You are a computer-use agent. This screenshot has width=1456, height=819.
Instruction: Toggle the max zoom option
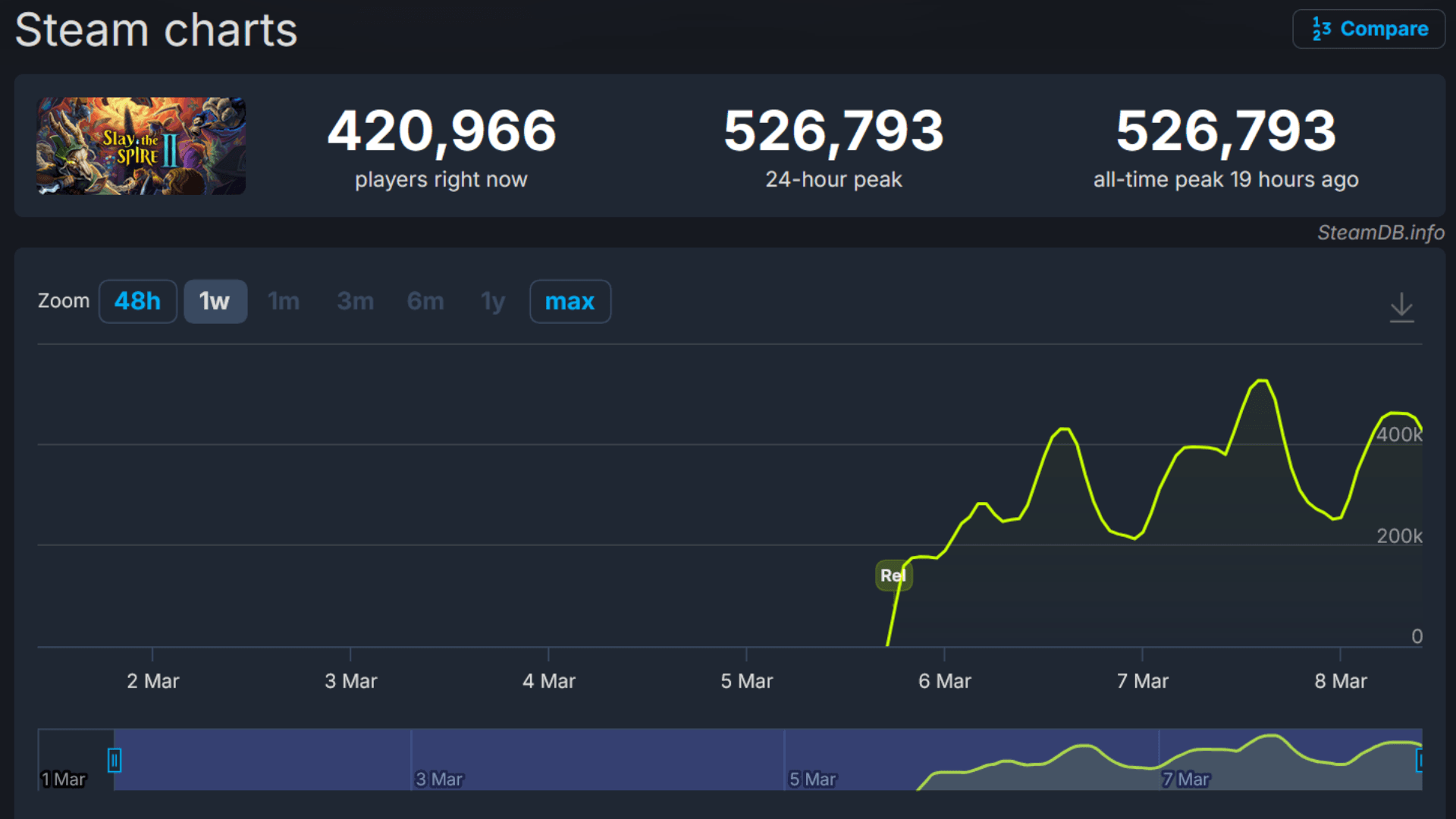[x=570, y=301]
